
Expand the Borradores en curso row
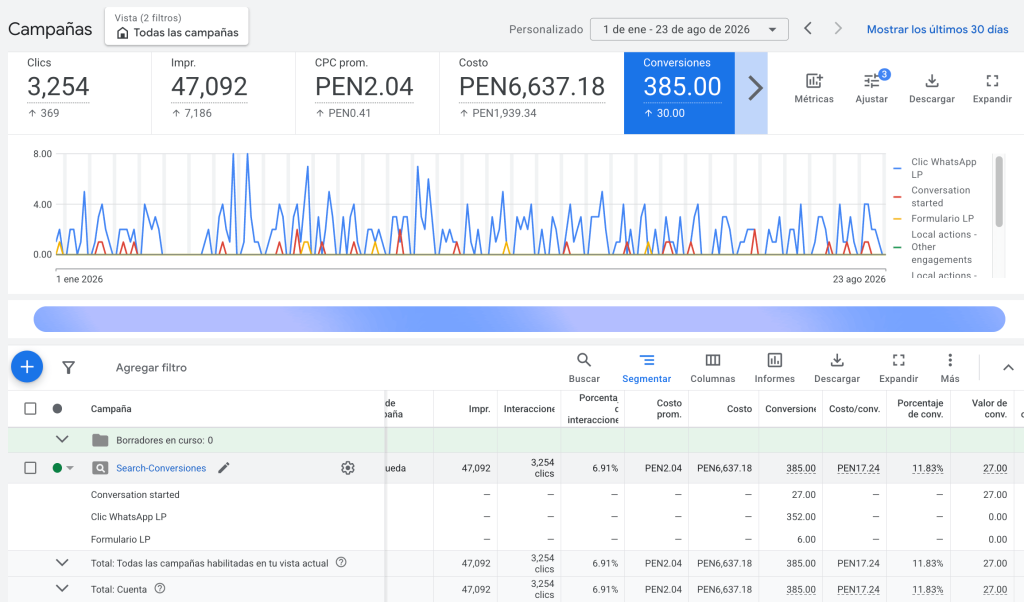[62, 439]
